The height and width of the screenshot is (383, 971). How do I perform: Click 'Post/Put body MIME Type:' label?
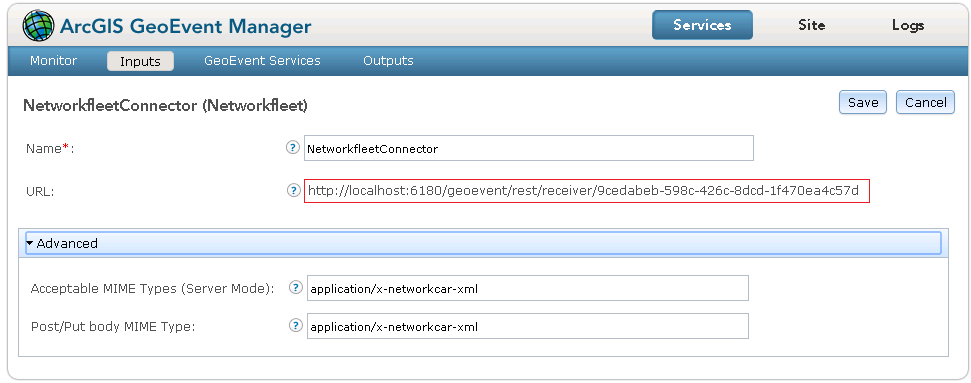click(113, 326)
